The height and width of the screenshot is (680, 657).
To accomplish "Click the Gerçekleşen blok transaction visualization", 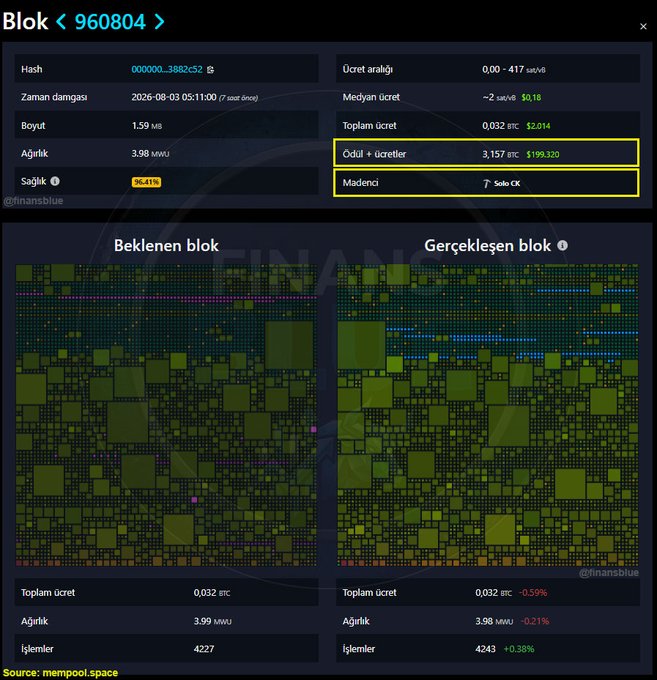I will tap(488, 415).
